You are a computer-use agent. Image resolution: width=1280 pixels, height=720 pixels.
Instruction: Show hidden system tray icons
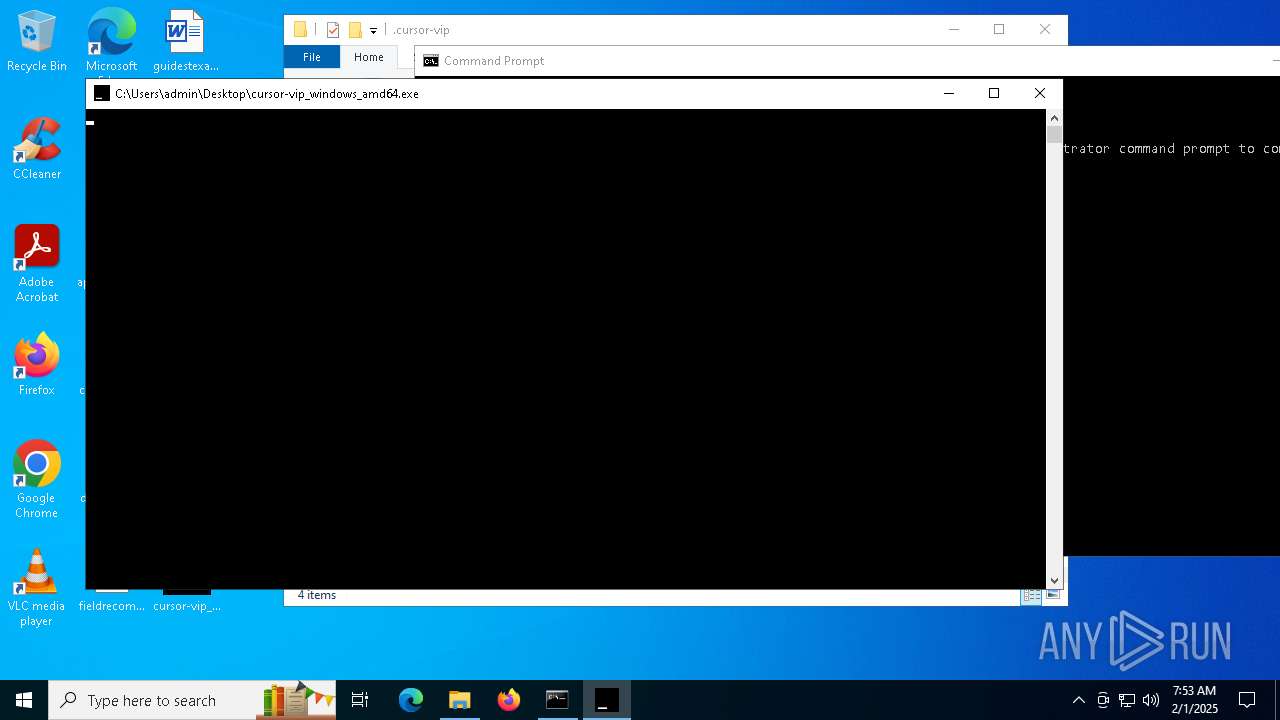(1078, 700)
